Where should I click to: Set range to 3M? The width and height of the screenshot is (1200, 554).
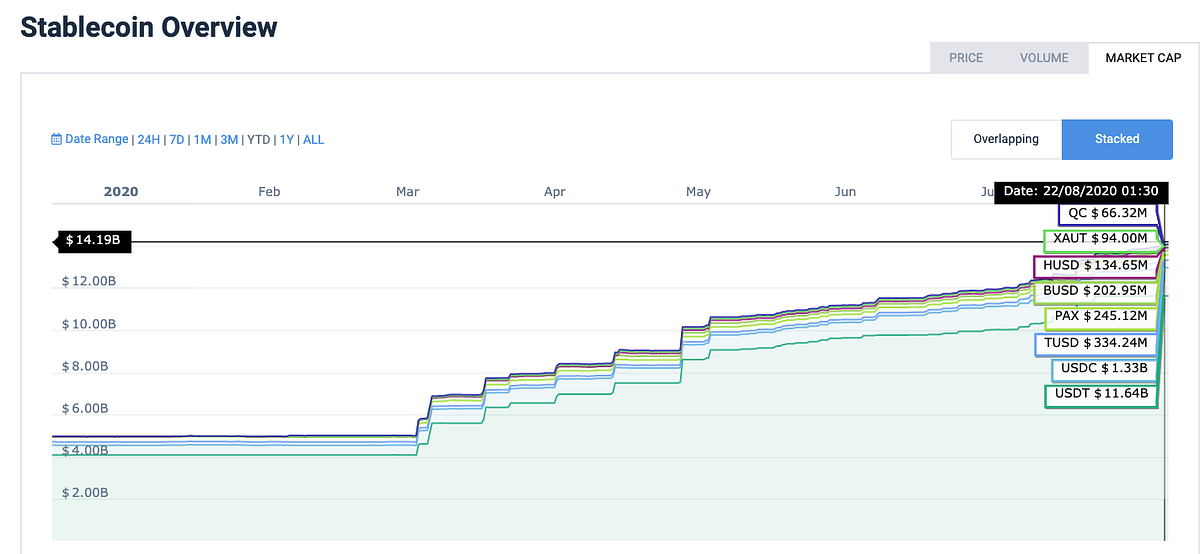tap(229, 140)
